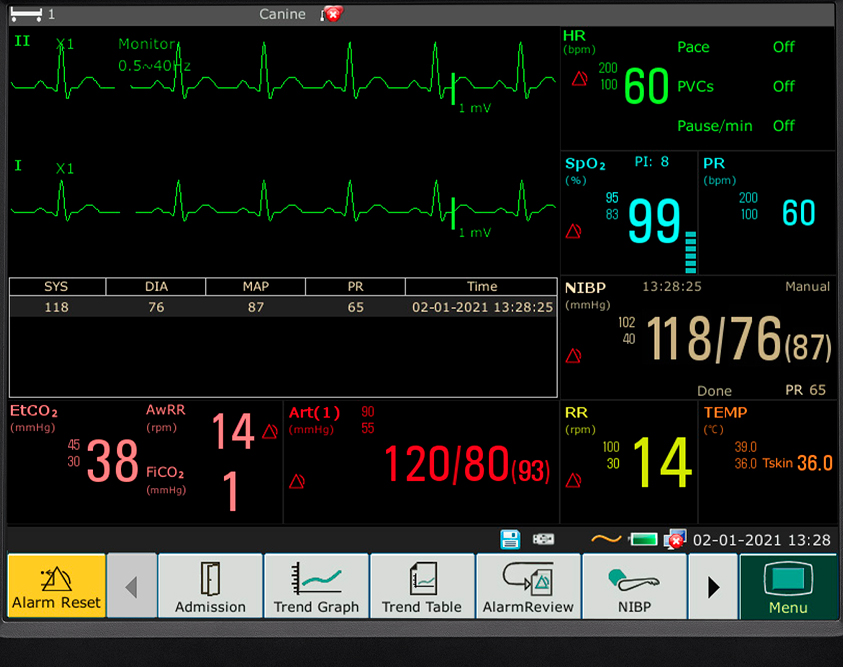The width and height of the screenshot is (843, 667).
Task: Select the Canine patient type label
Action: (x=282, y=14)
